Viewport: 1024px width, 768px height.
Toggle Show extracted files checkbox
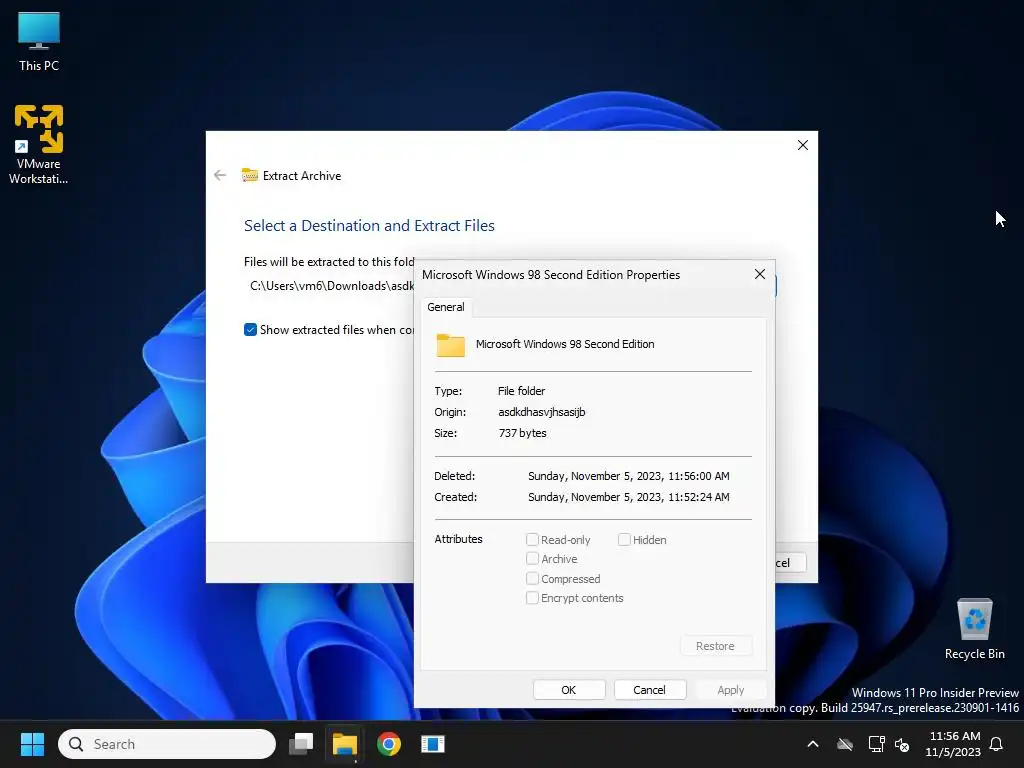[x=250, y=330]
